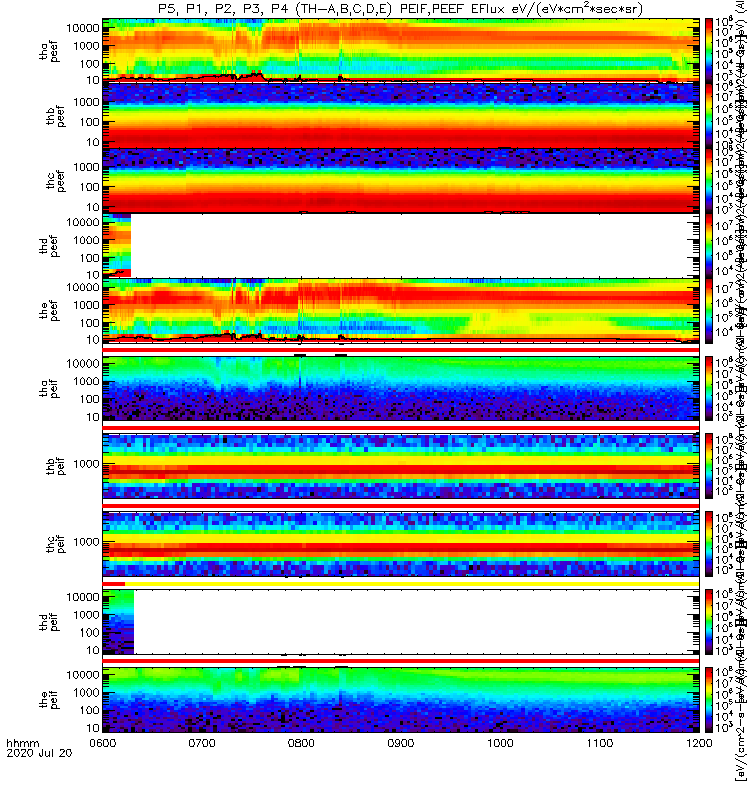750x800 pixels.
Task: Click inside the the peif spectrogram panel
Action: coord(401,699)
